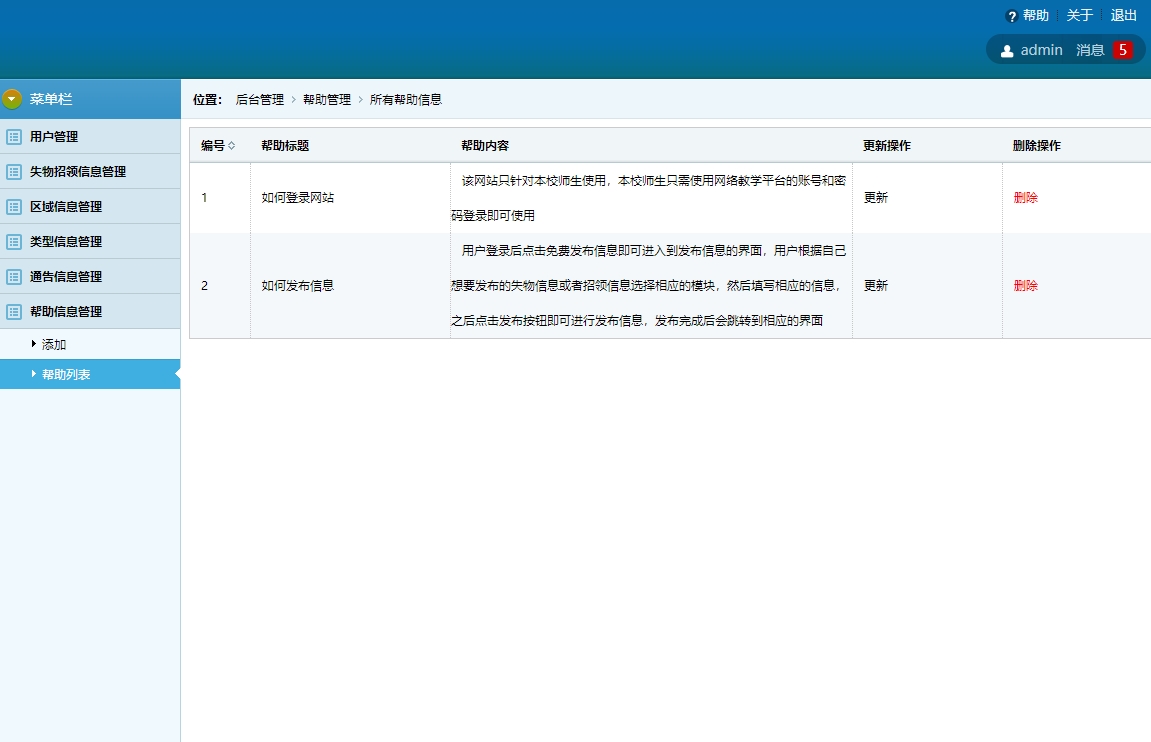The width and height of the screenshot is (1151, 742).
Task: Delete the 如何发布信息 entry via 删除
Action: point(1026,285)
